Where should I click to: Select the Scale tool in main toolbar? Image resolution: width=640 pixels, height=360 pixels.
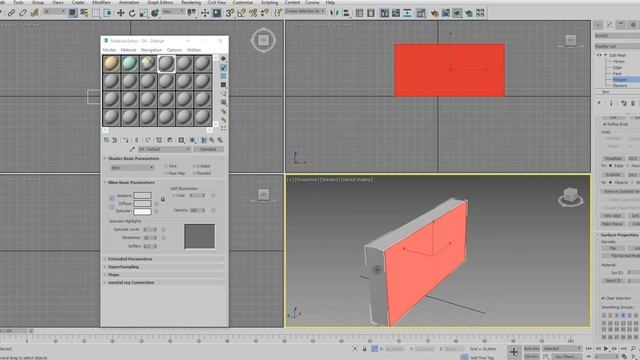point(144,13)
